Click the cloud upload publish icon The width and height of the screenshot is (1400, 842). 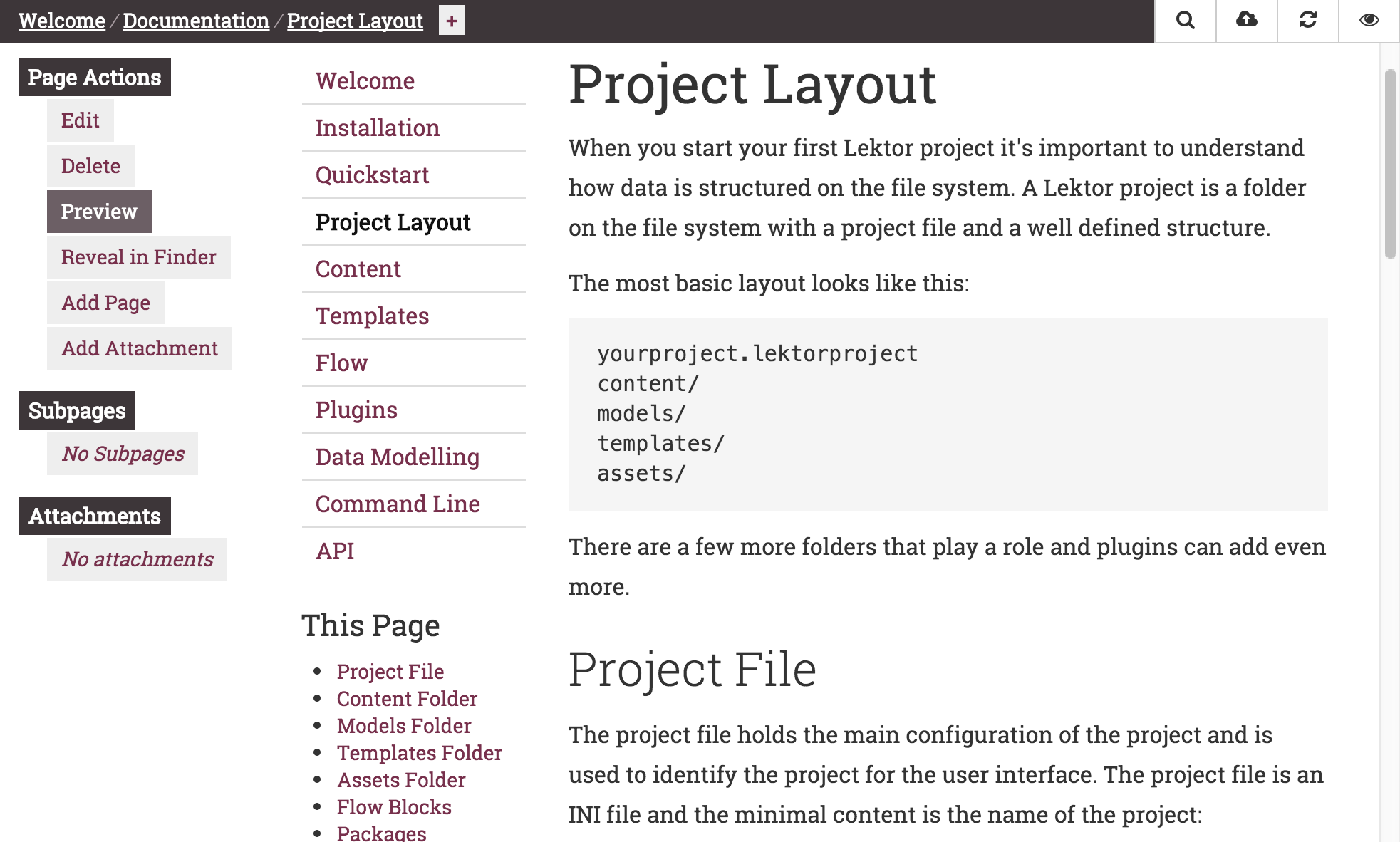1246,21
